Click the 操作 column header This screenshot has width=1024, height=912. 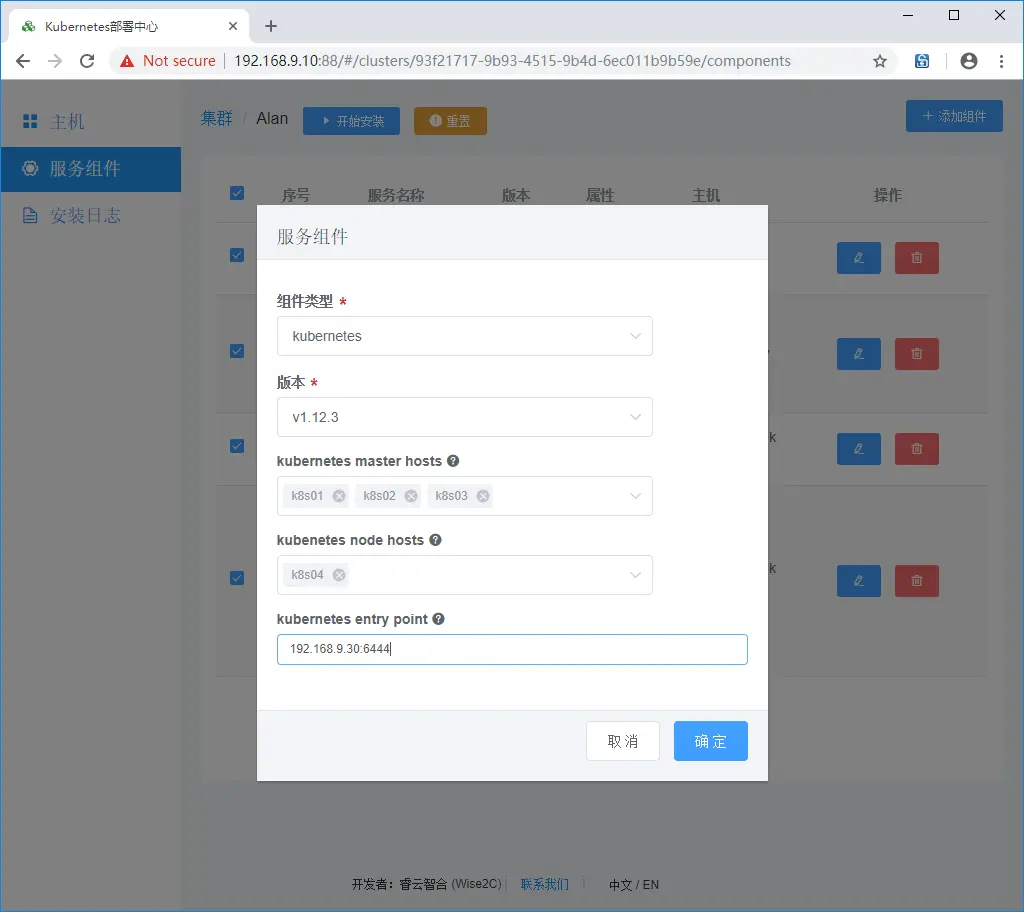point(888,195)
